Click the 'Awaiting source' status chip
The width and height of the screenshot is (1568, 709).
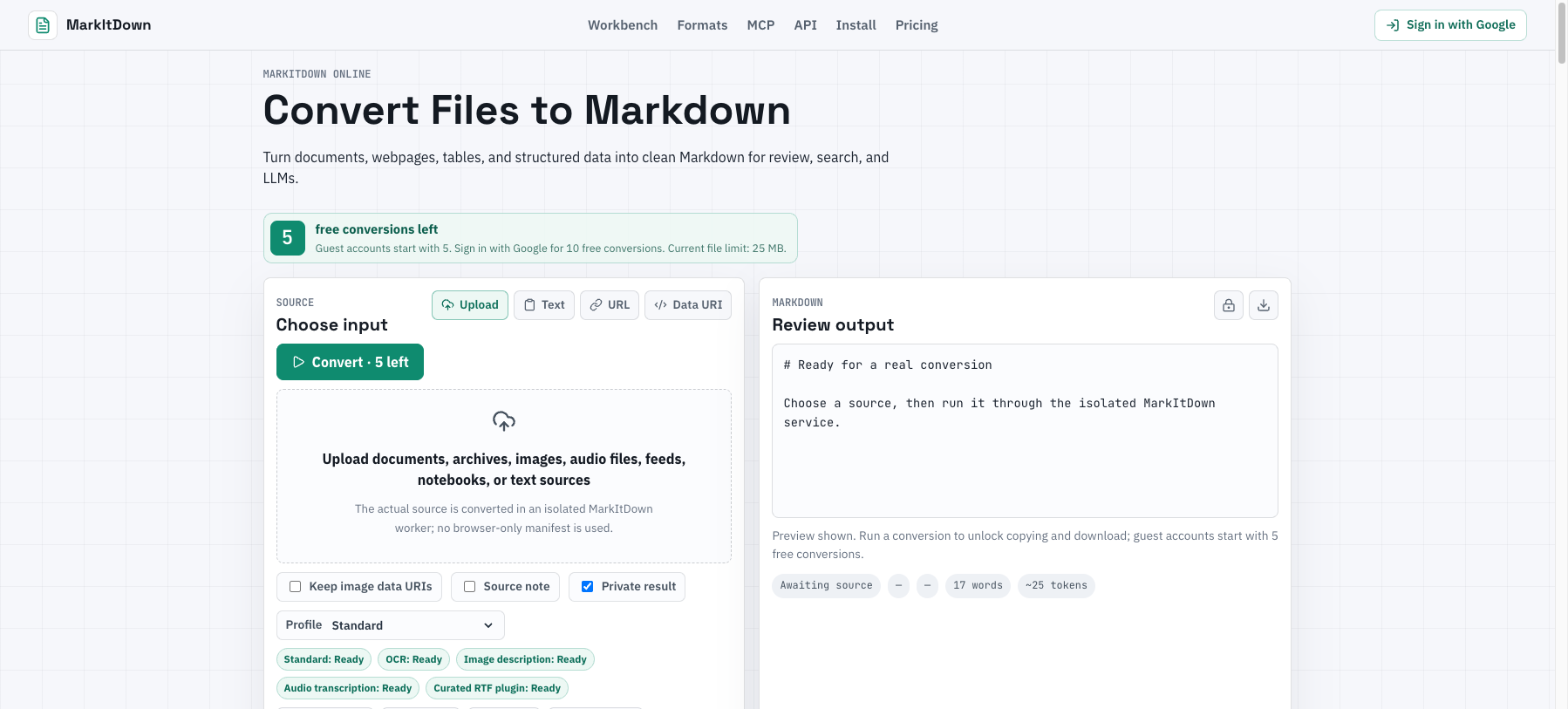(826, 586)
